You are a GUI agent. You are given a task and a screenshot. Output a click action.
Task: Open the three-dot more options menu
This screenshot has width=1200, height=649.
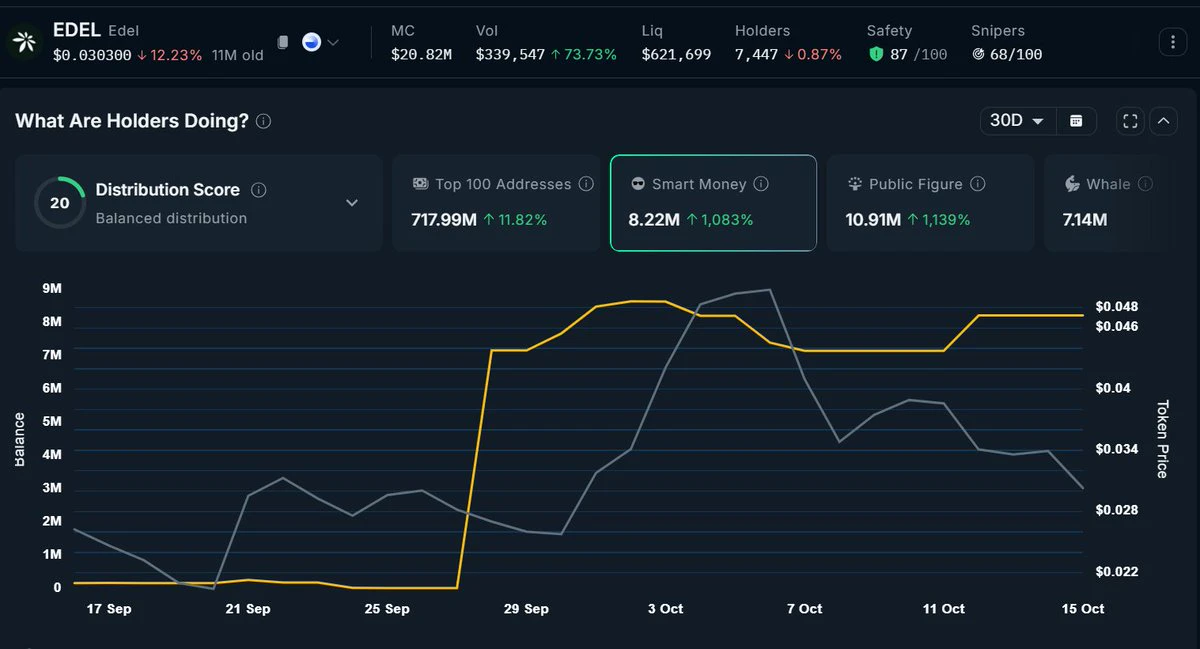pos(1172,42)
